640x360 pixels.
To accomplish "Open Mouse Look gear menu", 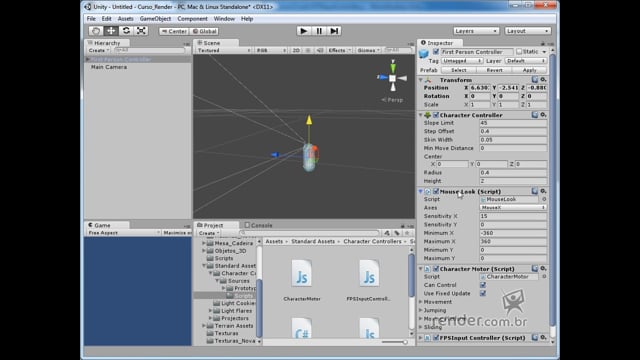I will tap(543, 191).
